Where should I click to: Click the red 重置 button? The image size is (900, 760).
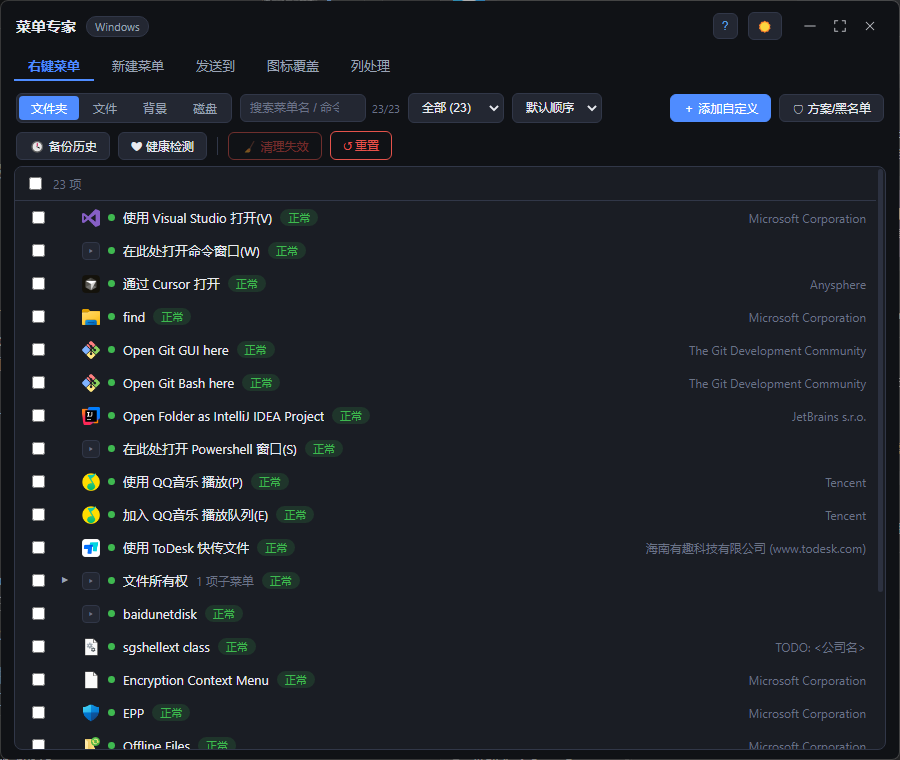point(361,146)
